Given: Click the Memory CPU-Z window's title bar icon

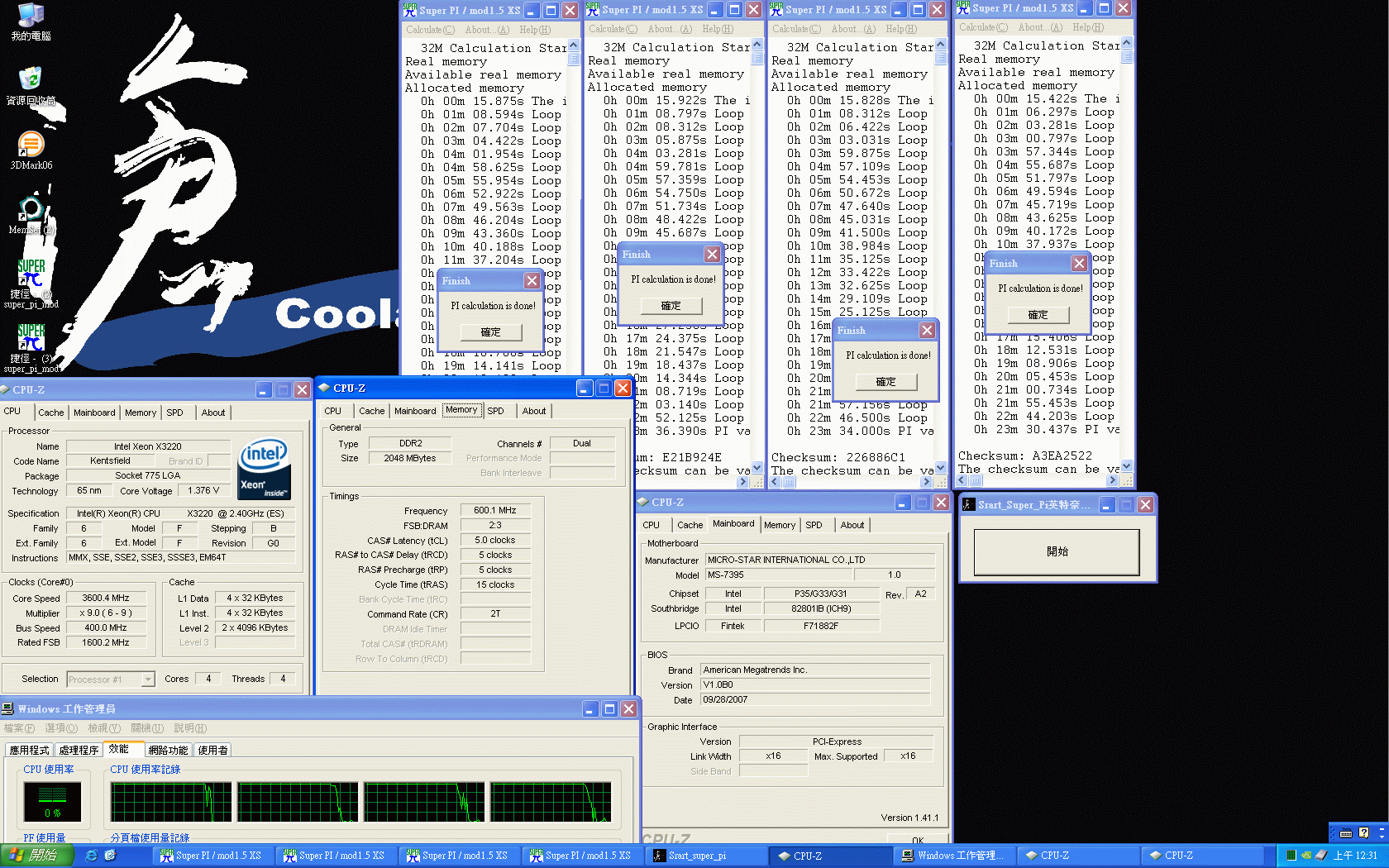Looking at the screenshot, I should click(x=323, y=388).
